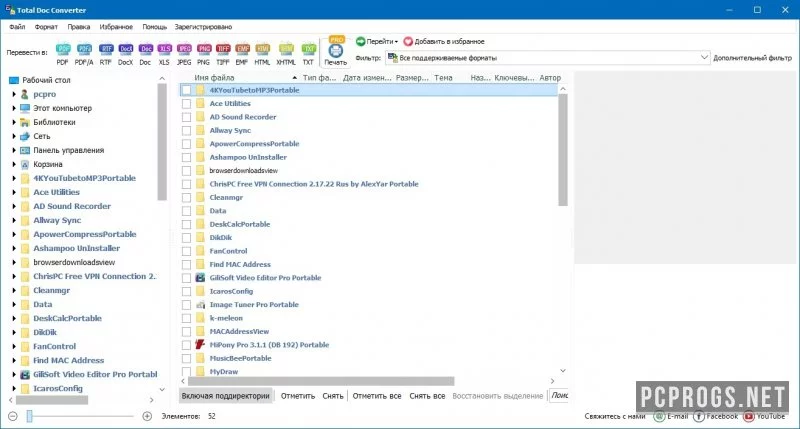Expand the pcpro tree node
The height and width of the screenshot is (429, 800).
(14, 94)
